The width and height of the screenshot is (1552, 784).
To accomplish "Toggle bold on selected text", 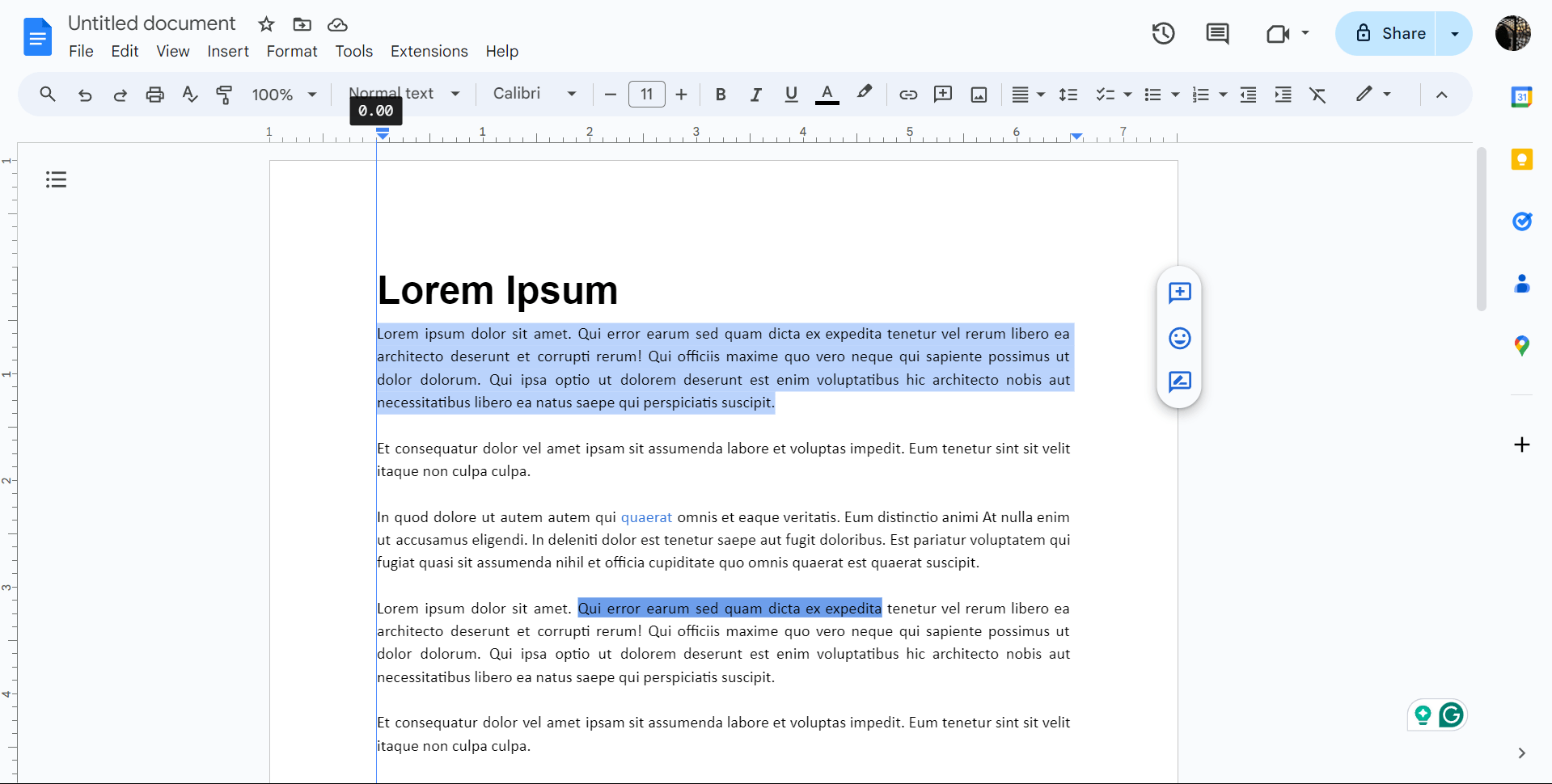I will tap(720, 95).
